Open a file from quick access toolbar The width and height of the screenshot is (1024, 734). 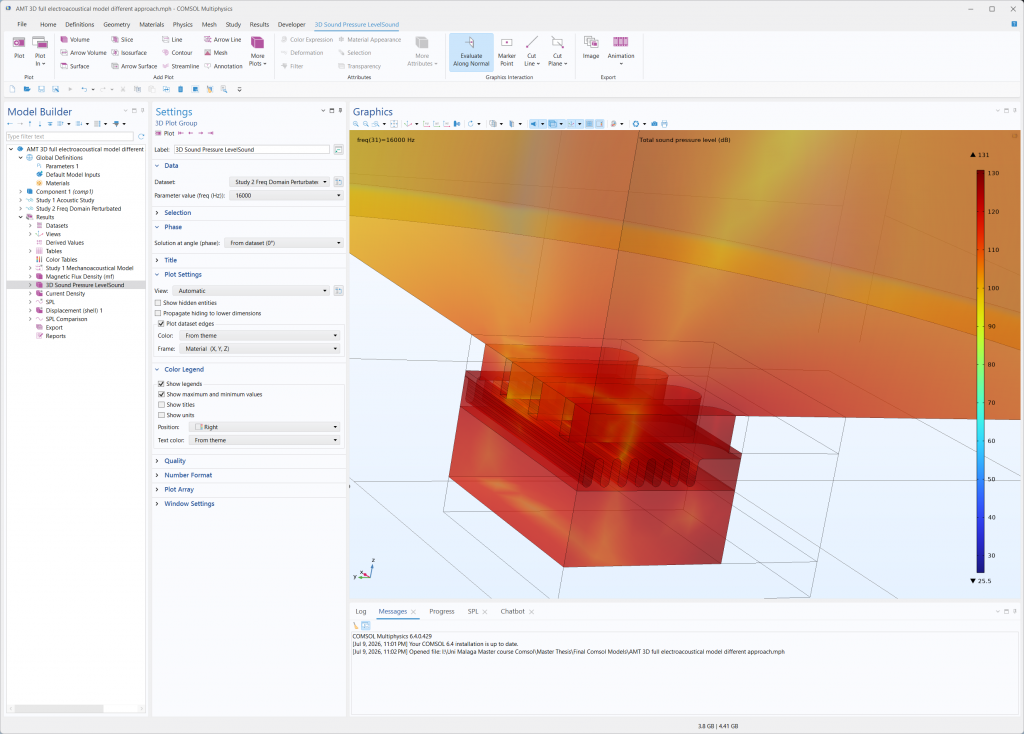click(x=26, y=89)
